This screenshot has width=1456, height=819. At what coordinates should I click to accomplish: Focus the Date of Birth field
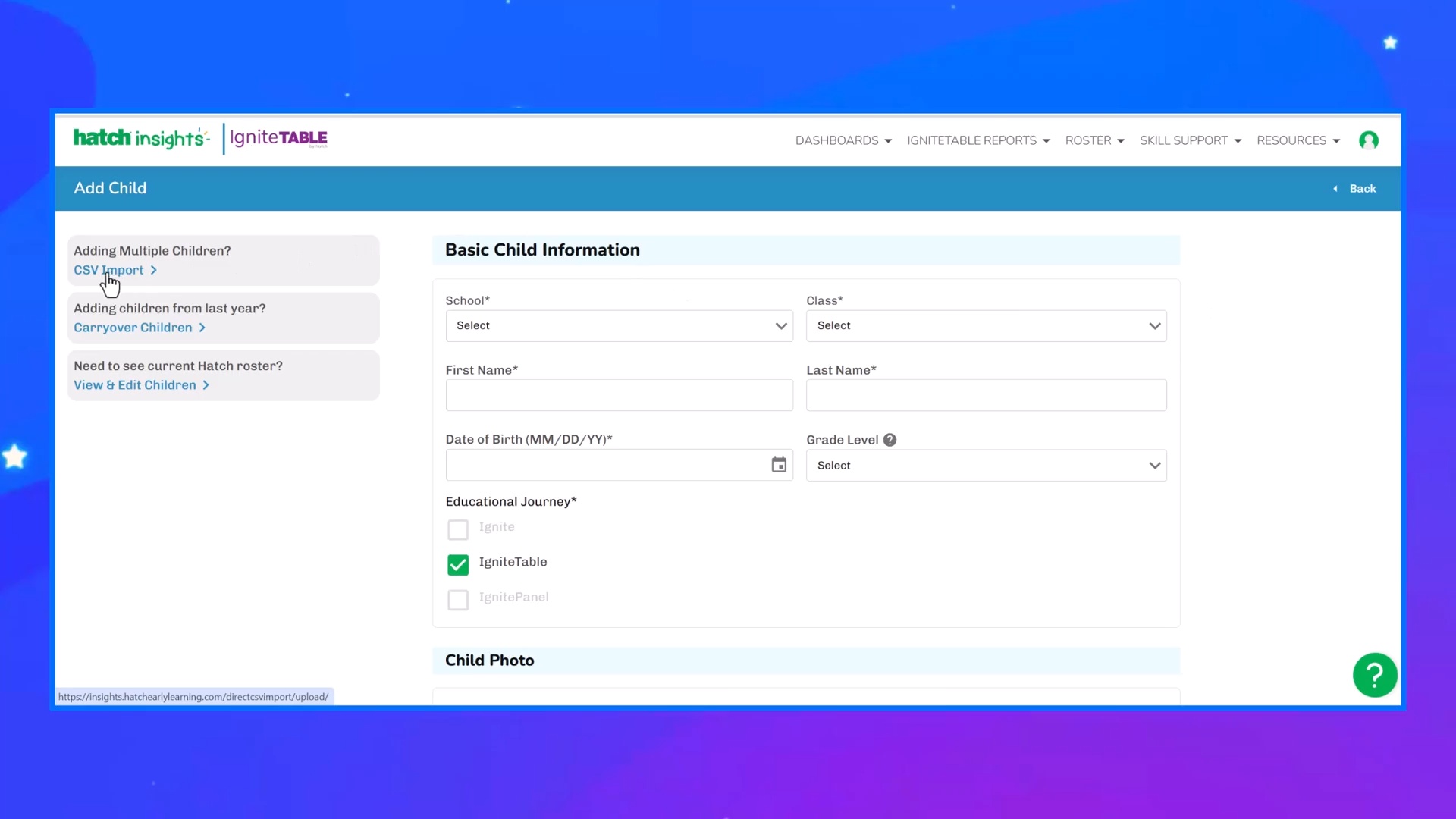[x=620, y=465]
